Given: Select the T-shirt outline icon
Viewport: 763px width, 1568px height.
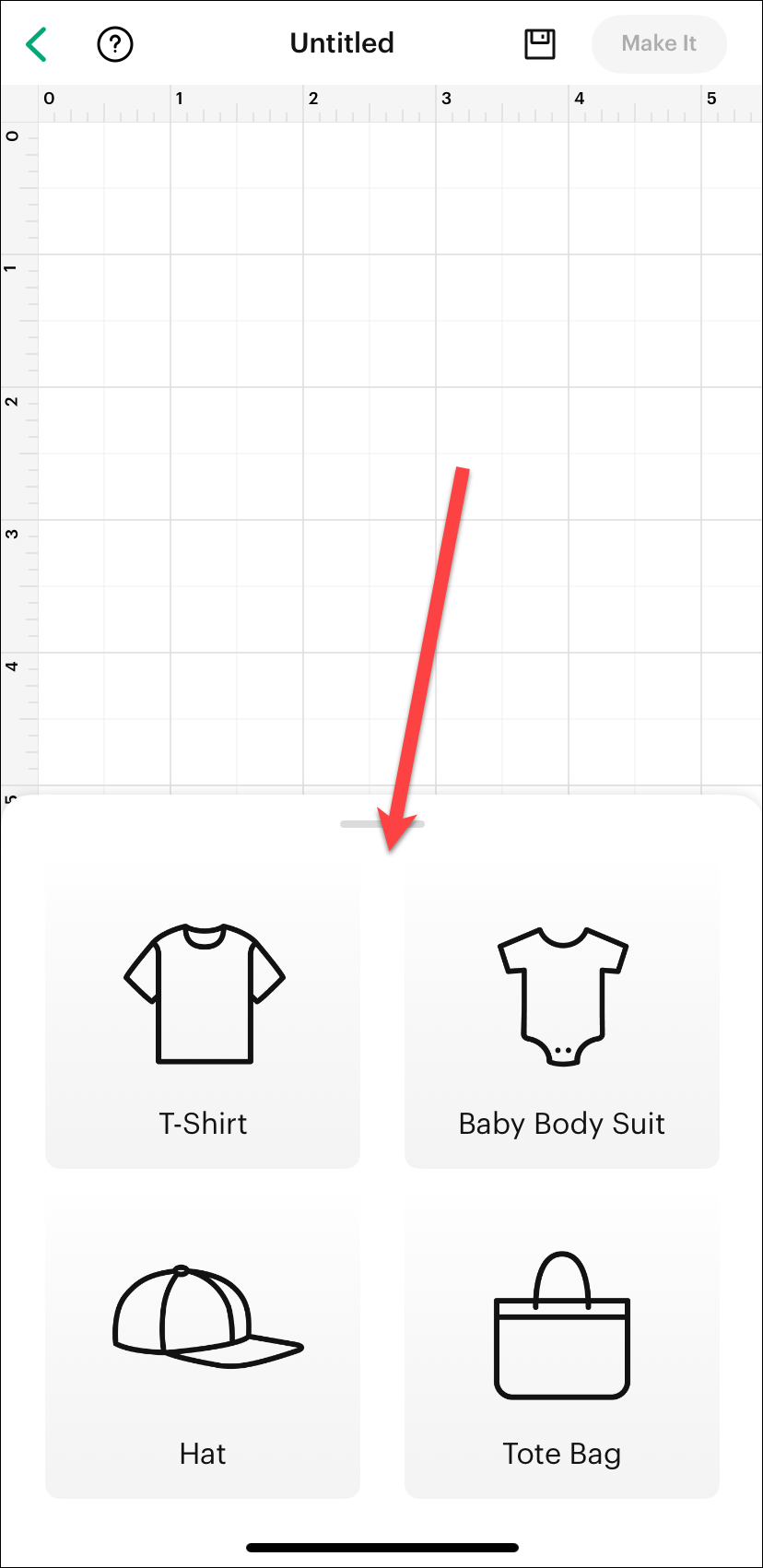Looking at the screenshot, I should tap(205, 994).
